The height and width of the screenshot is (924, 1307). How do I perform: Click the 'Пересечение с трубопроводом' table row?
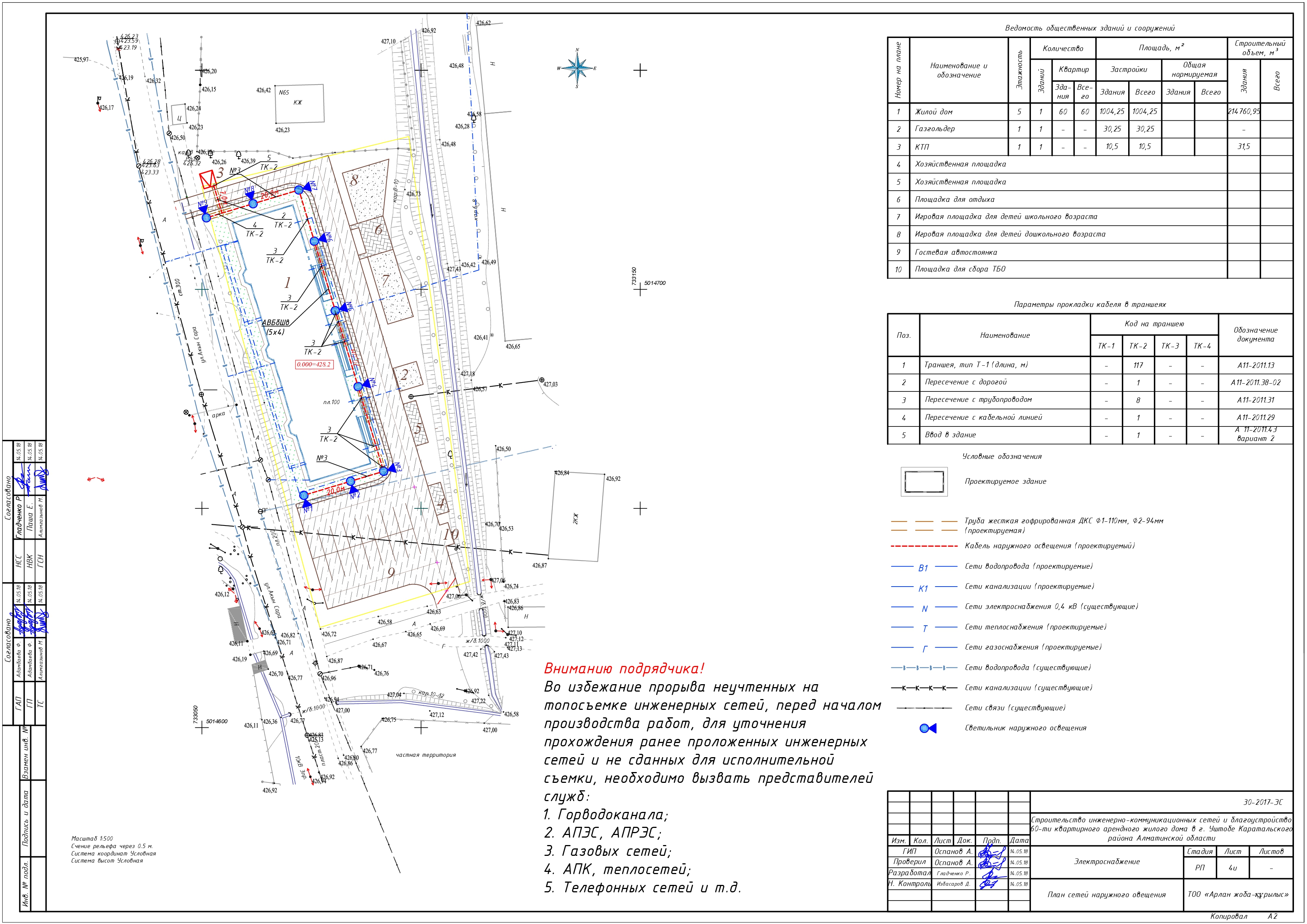point(1090,400)
